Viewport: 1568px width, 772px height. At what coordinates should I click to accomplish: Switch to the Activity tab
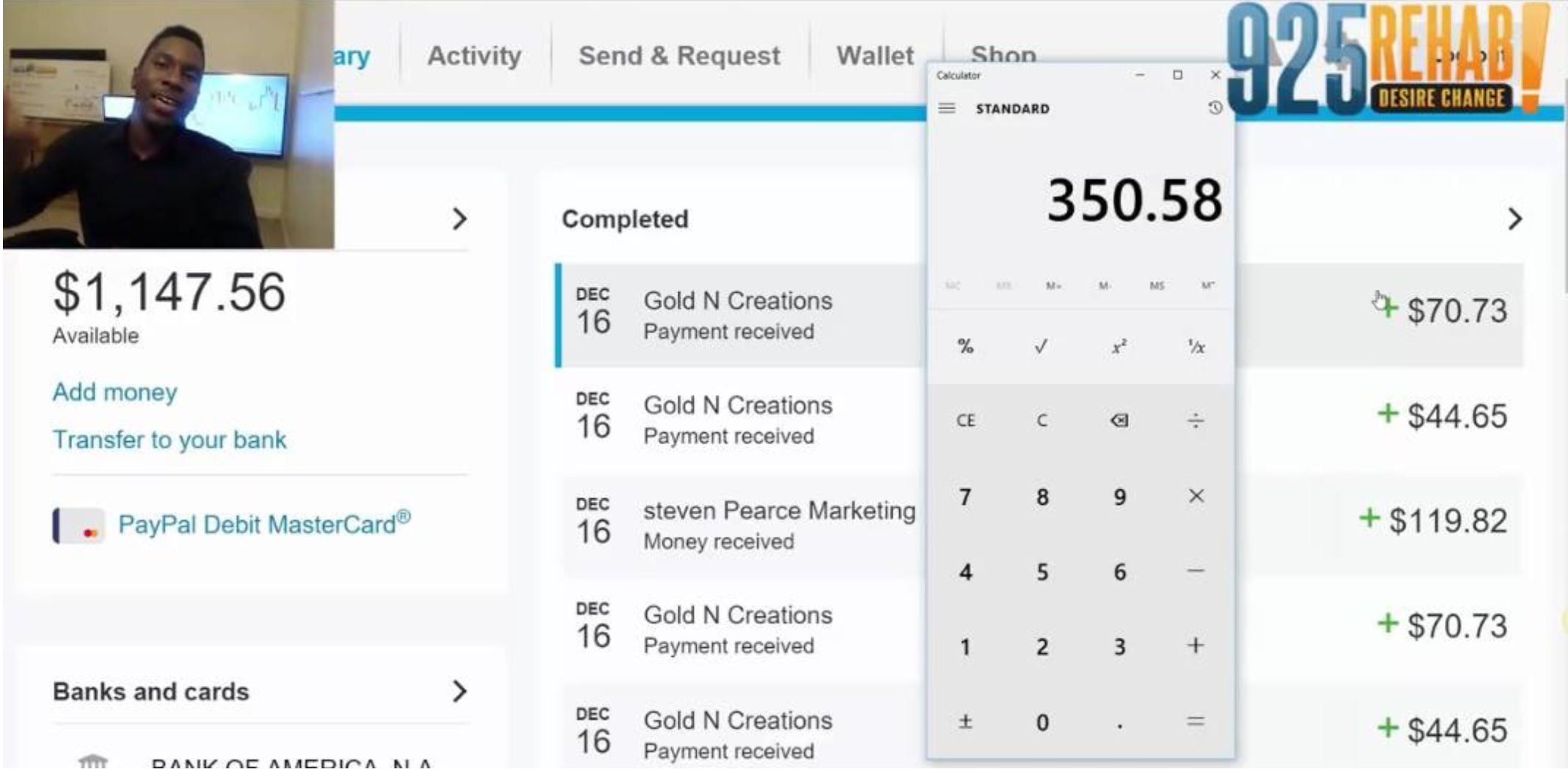(475, 56)
